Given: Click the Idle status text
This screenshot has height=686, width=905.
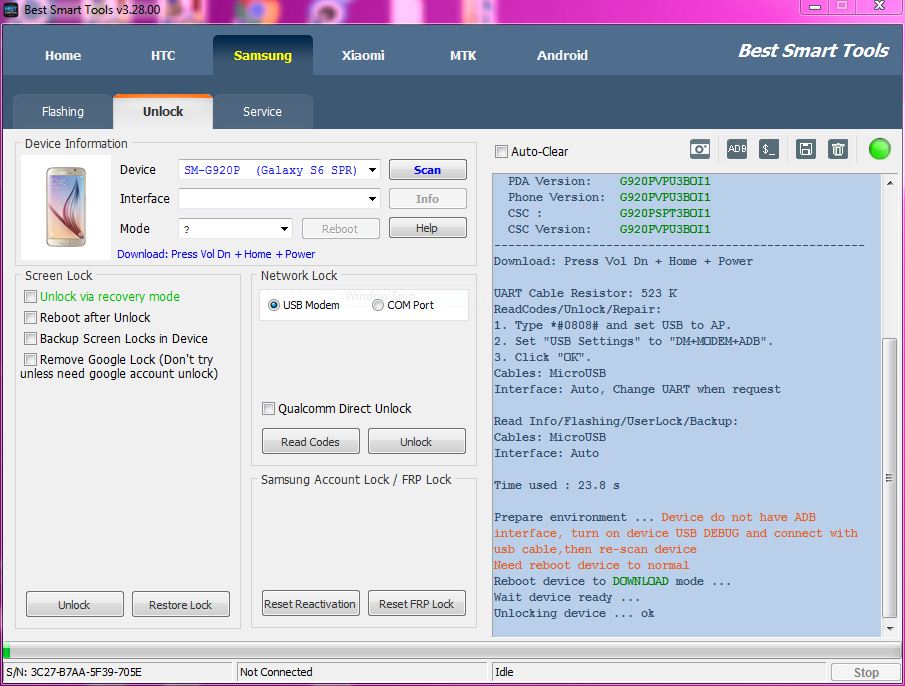Looking at the screenshot, I should point(504,672).
